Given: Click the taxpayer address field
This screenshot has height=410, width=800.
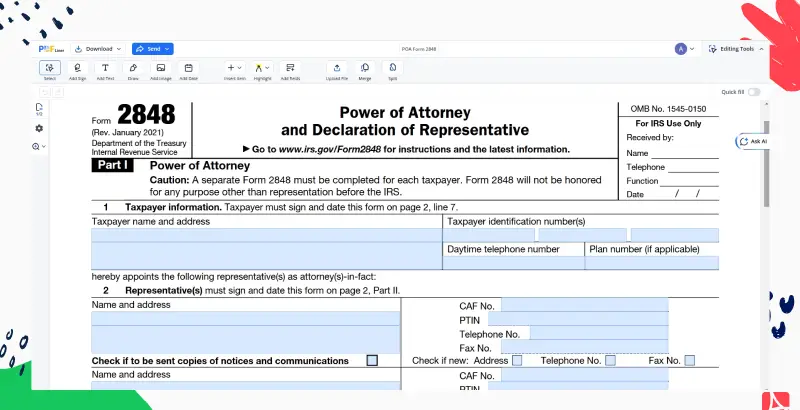Looking at the screenshot, I should pyautogui.click(x=266, y=256).
